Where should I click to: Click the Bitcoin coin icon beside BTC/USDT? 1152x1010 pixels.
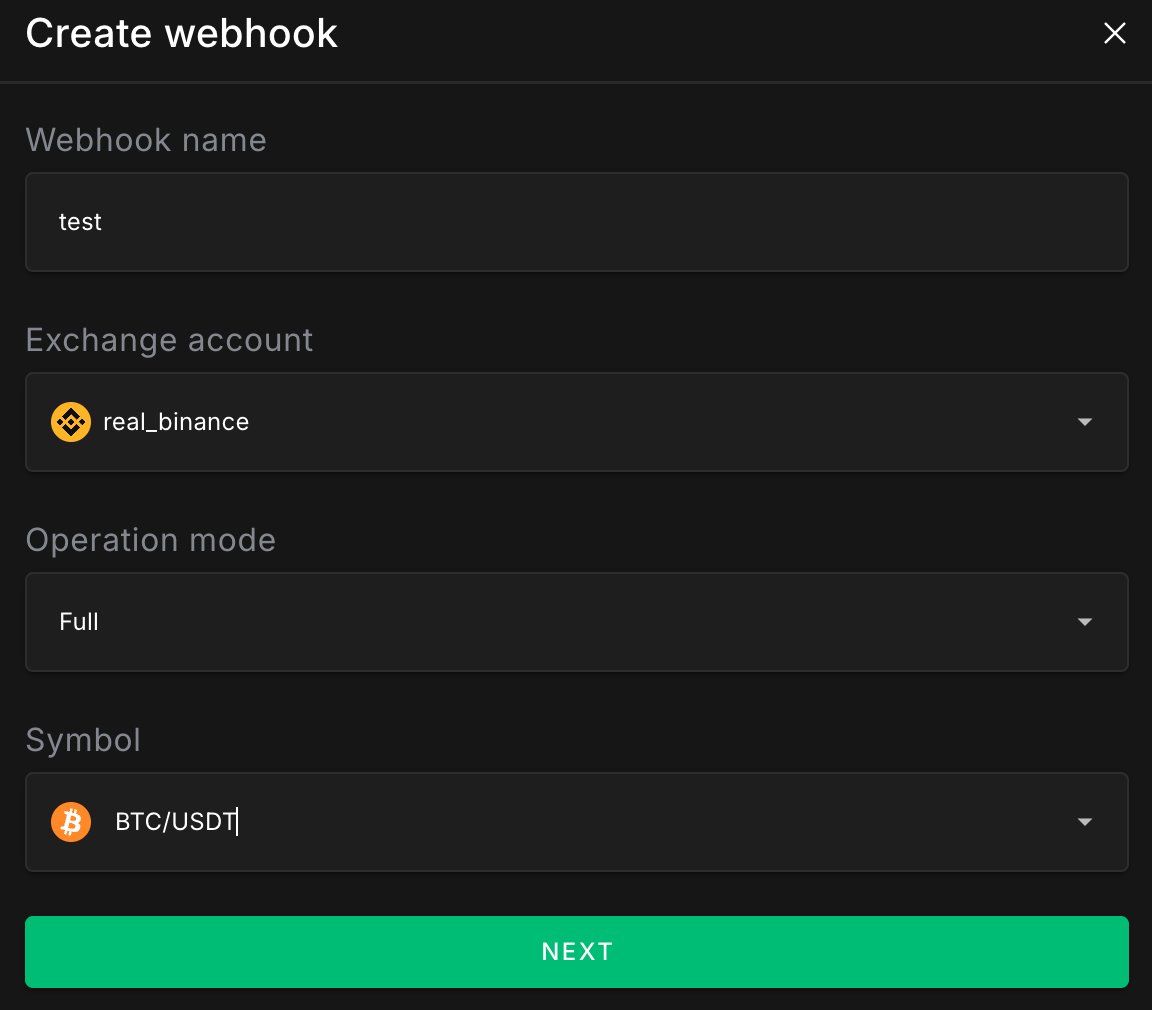click(70, 821)
